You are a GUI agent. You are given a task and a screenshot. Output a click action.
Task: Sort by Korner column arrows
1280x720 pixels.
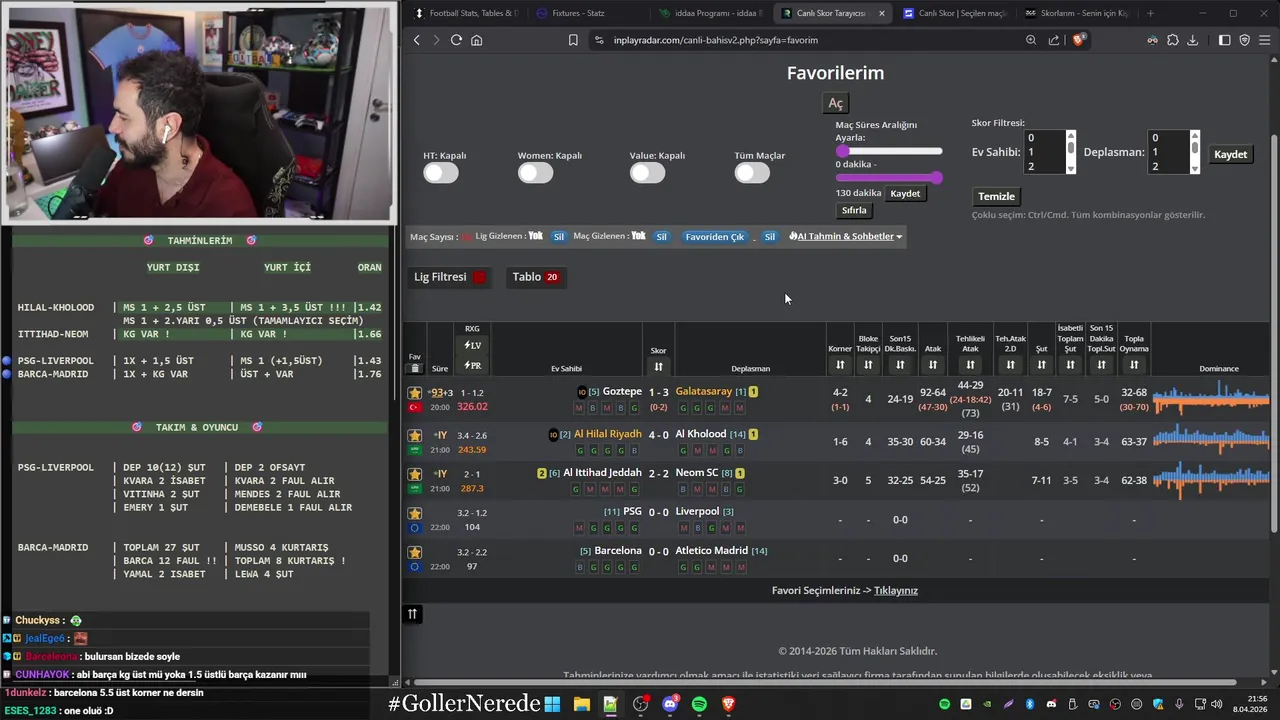pyautogui.click(x=840, y=365)
